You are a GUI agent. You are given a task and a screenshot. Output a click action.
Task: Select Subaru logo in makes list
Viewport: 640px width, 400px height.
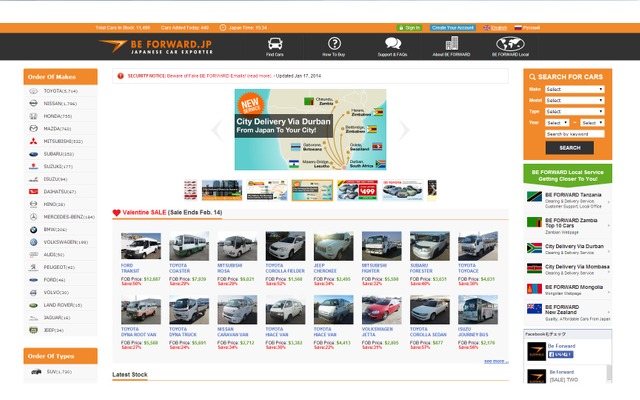33,154
